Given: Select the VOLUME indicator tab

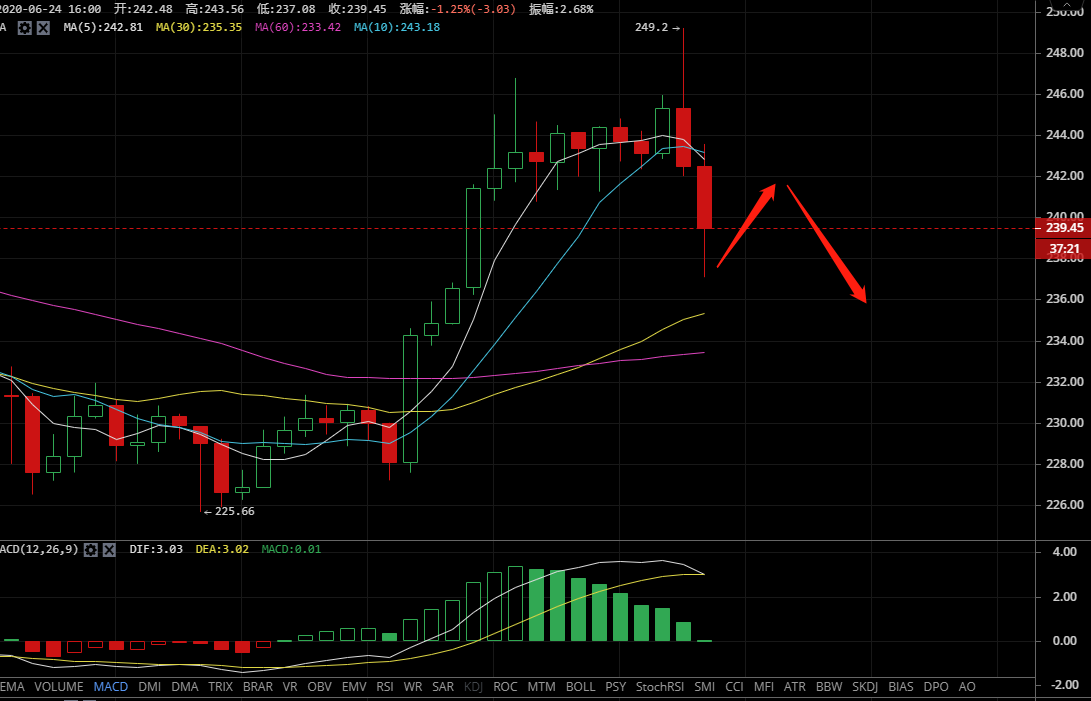Looking at the screenshot, I should point(59,687).
